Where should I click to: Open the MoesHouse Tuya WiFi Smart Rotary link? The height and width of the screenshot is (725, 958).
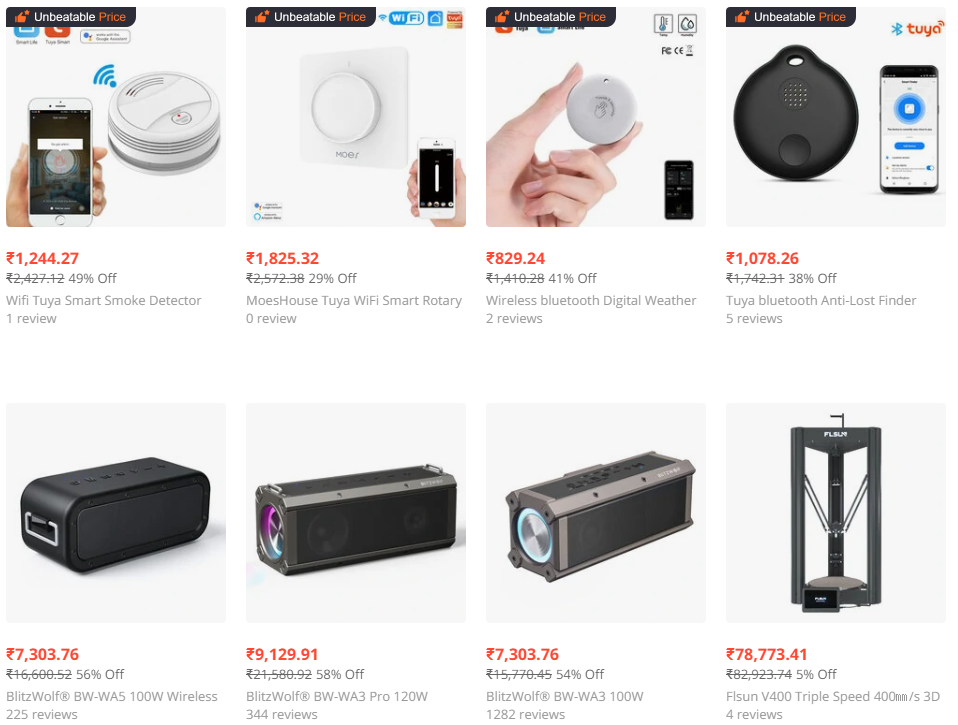354,301
